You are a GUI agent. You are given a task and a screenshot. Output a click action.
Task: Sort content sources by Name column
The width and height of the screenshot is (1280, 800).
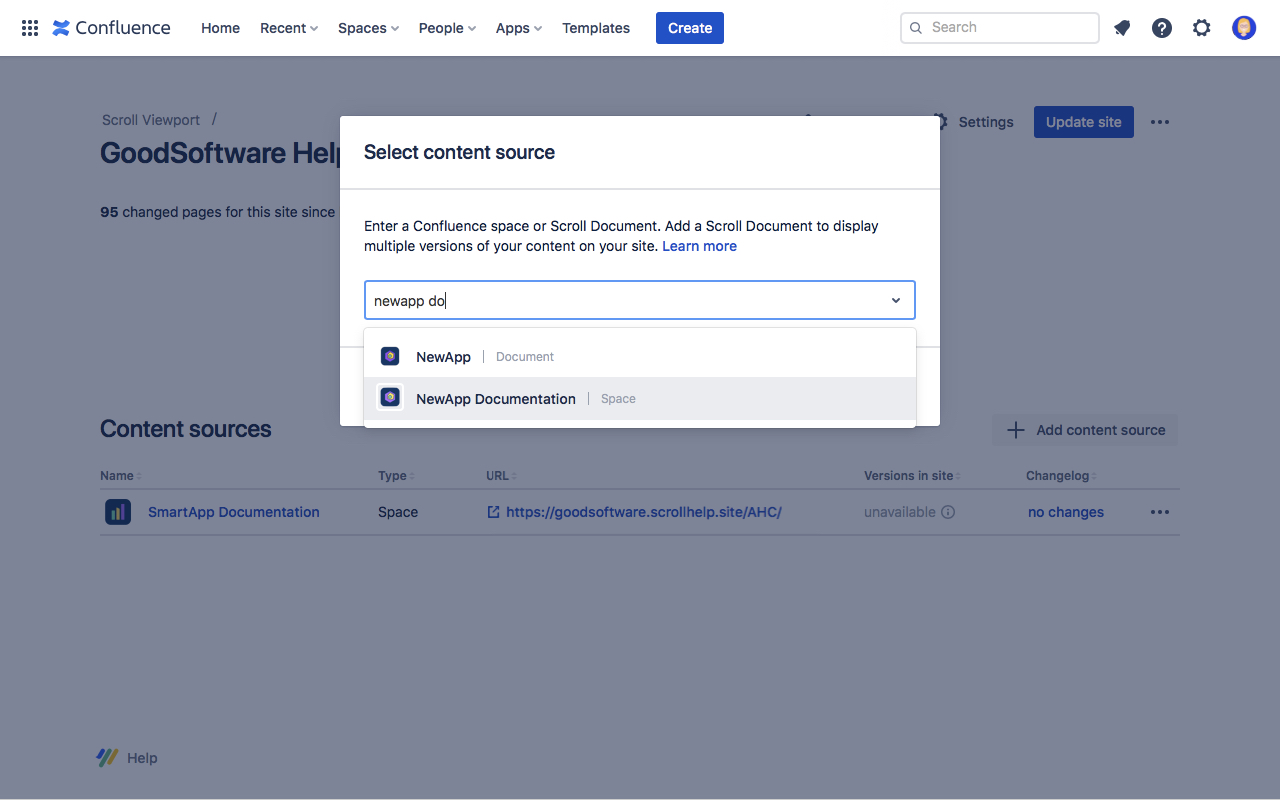pyautogui.click(x=120, y=476)
